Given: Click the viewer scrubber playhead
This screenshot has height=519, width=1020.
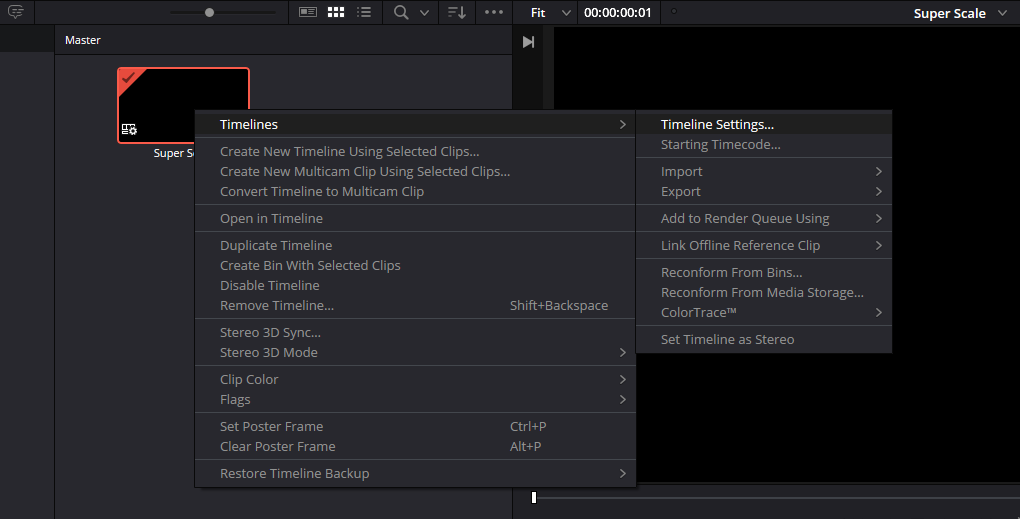Looking at the screenshot, I should (533, 498).
